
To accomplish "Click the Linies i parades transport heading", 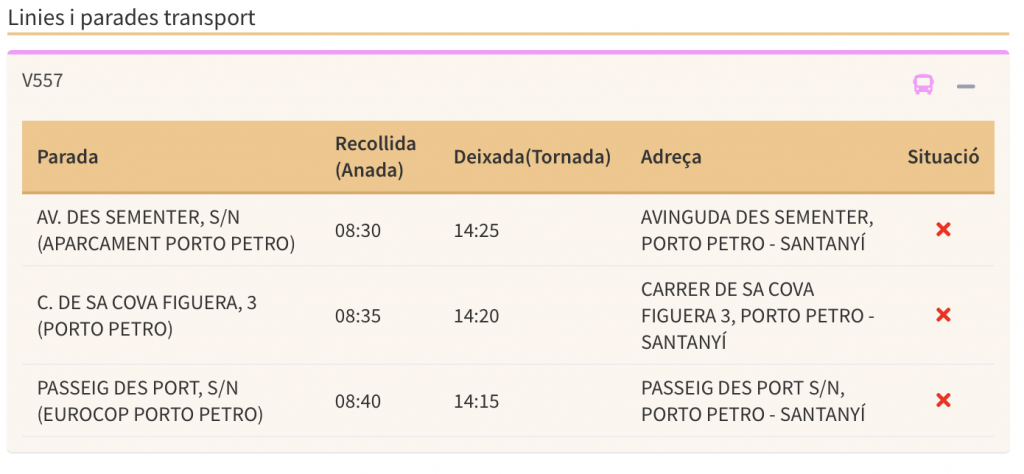I will tap(131, 18).
